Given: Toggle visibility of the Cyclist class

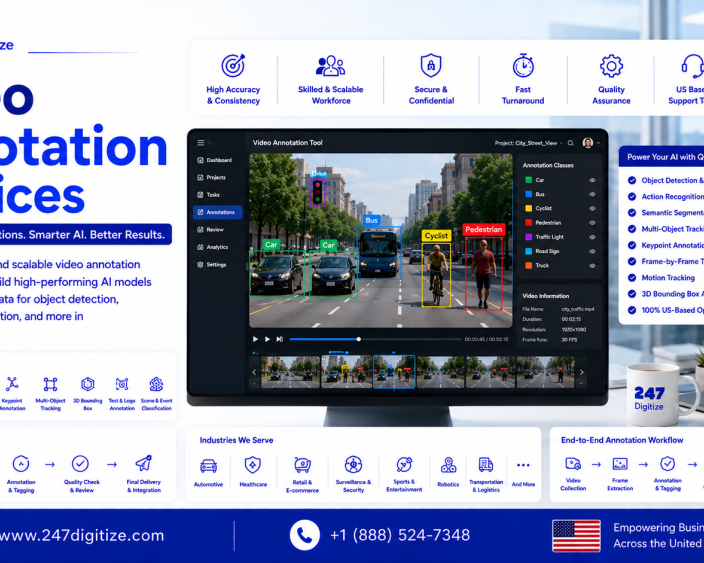Looking at the screenshot, I should 592,208.
